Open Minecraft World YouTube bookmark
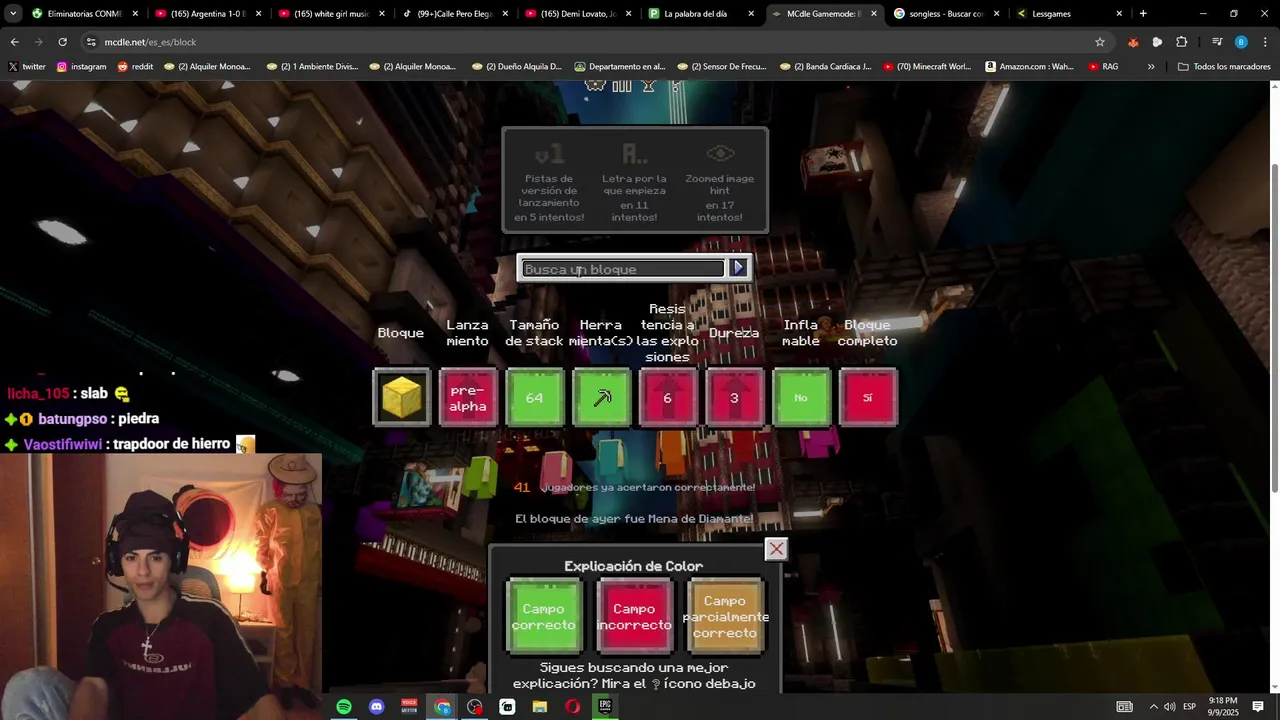 [927, 66]
